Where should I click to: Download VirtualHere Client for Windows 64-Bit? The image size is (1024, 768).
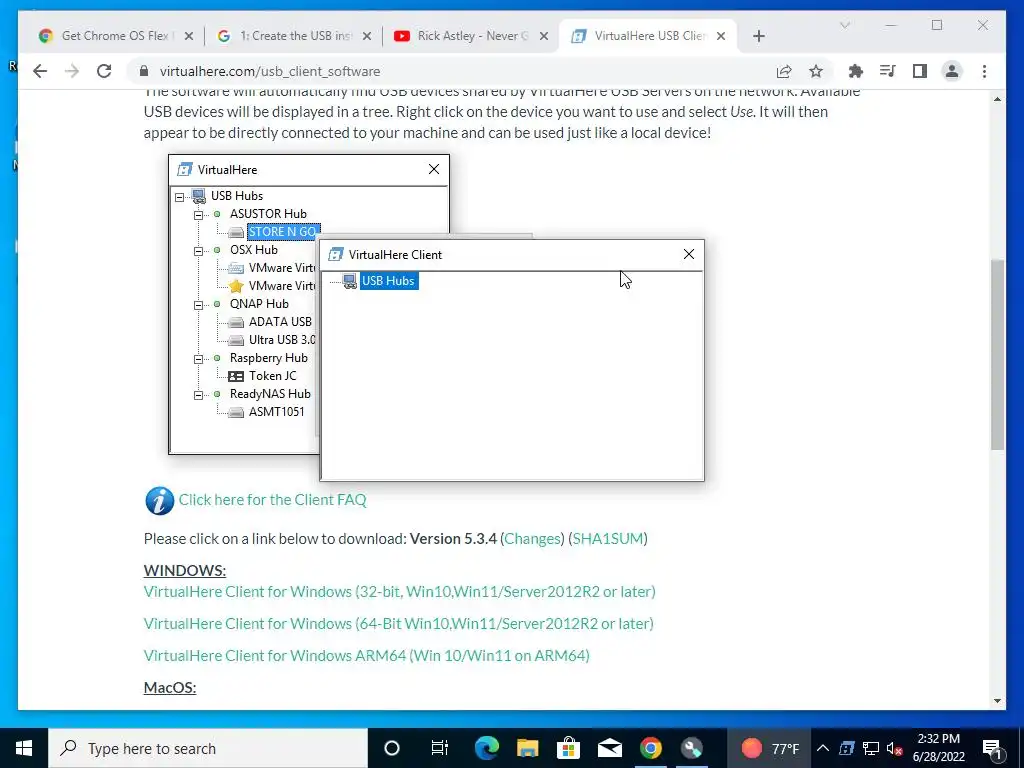click(398, 624)
